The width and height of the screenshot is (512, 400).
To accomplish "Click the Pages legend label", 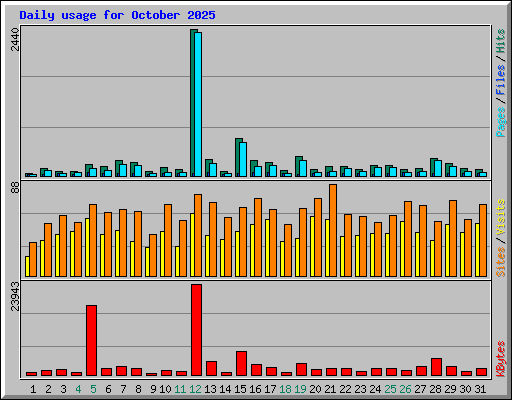I will (501, 122).
